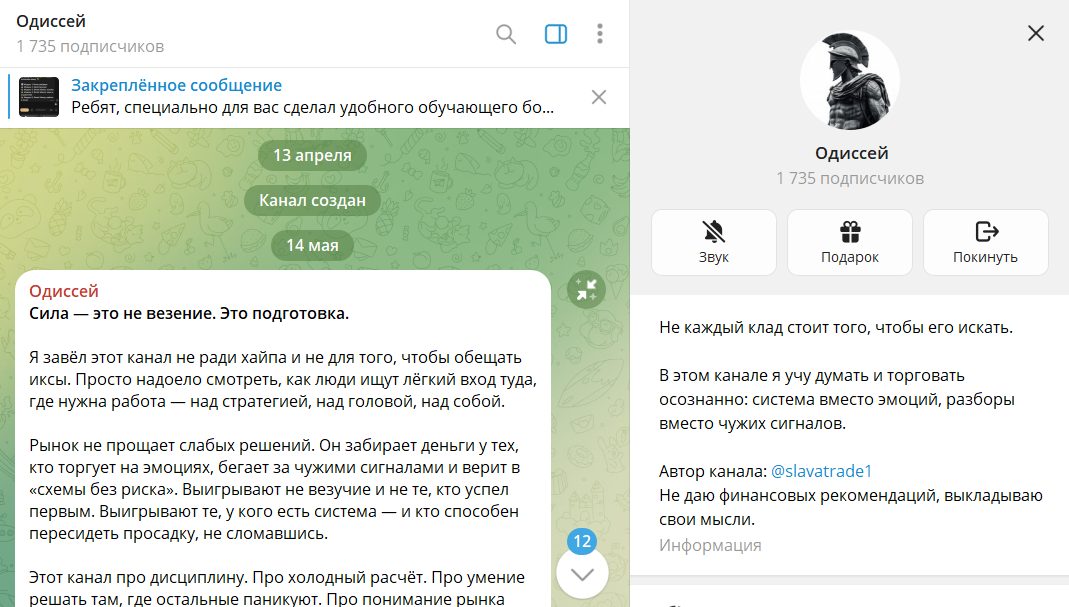Click the collapse arrows icon beside post

click(586, 289)
